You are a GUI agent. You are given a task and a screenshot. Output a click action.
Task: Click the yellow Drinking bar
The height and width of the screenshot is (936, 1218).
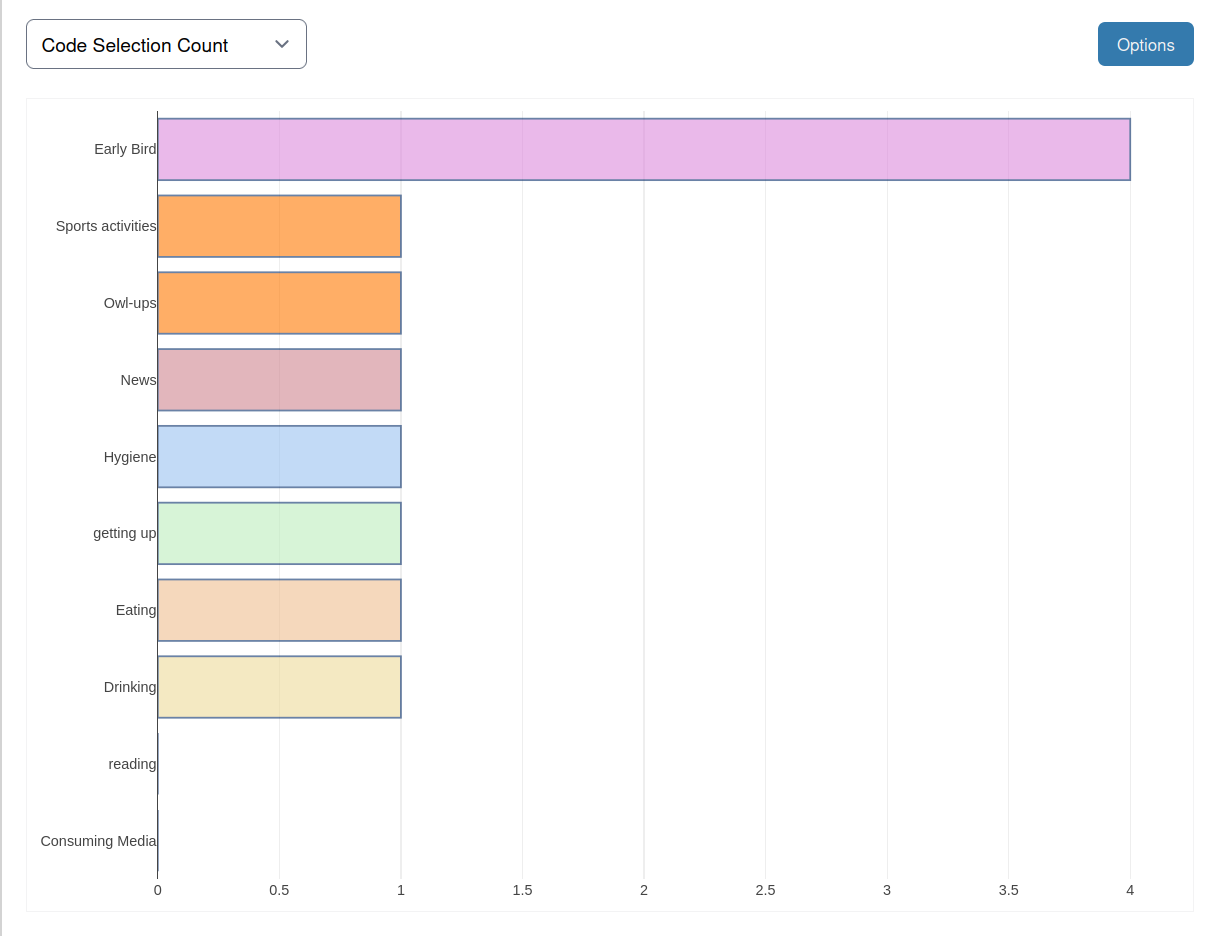tap(279, 687)
